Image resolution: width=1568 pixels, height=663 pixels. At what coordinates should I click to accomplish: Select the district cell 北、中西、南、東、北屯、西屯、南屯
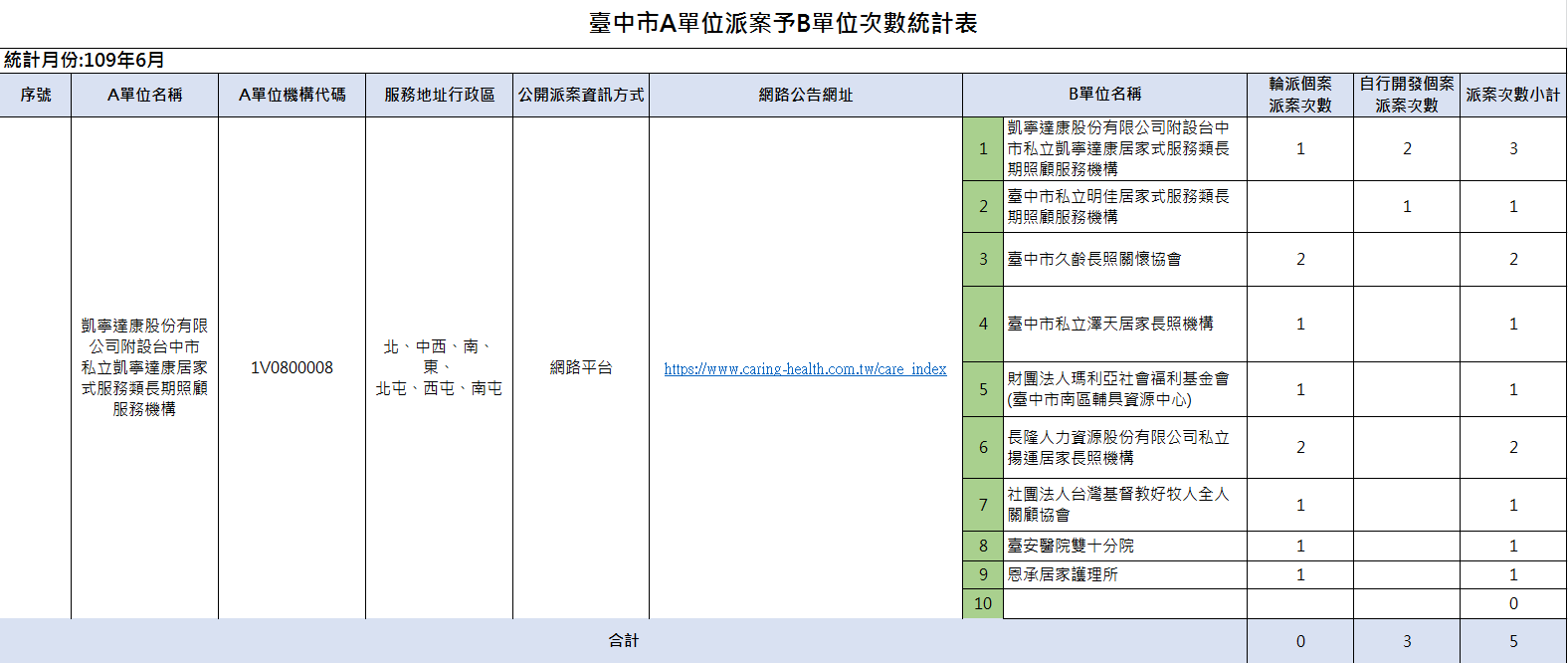point(440,367)
